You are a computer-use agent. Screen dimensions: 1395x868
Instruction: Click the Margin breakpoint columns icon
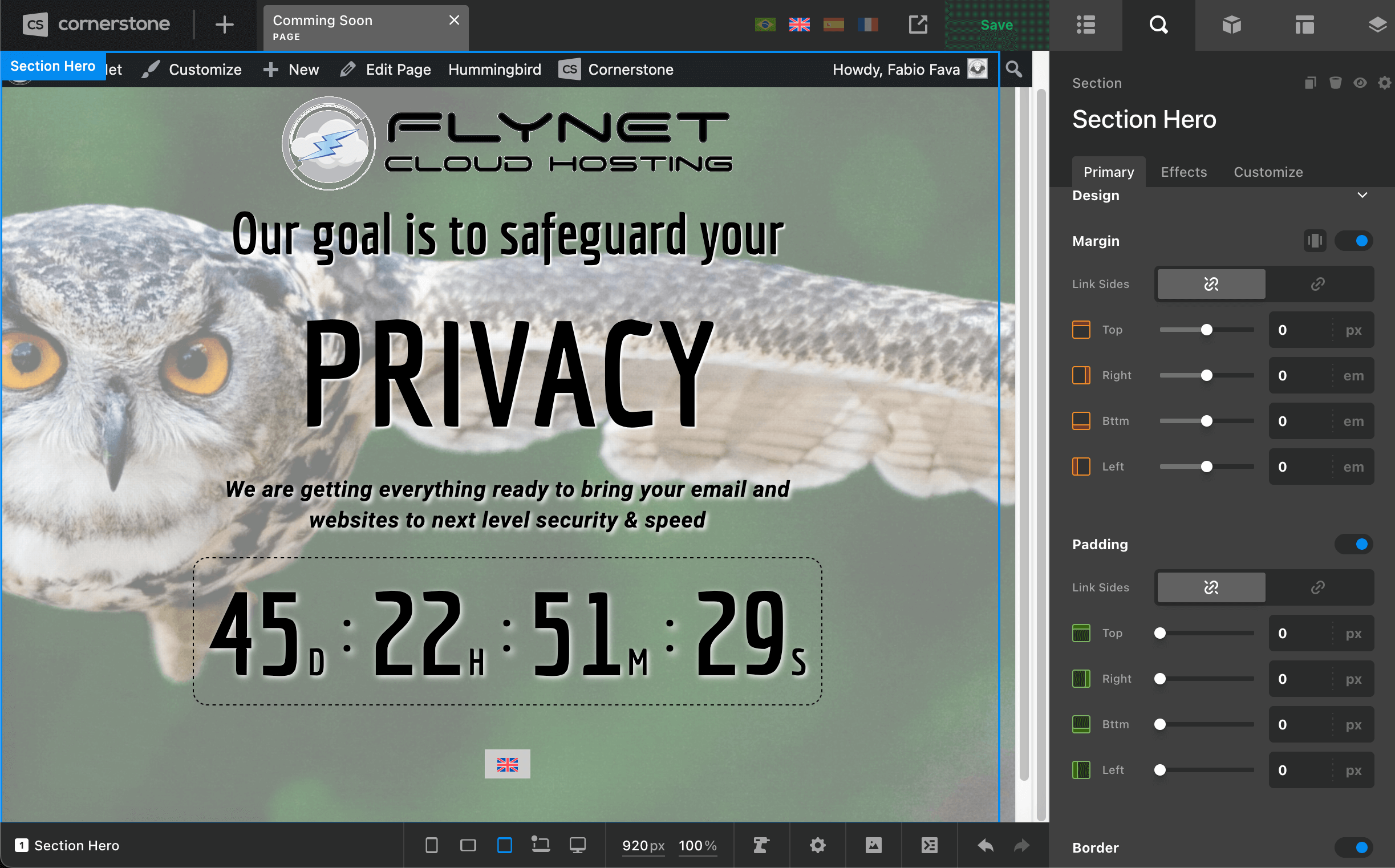(x=1315, y=241)
